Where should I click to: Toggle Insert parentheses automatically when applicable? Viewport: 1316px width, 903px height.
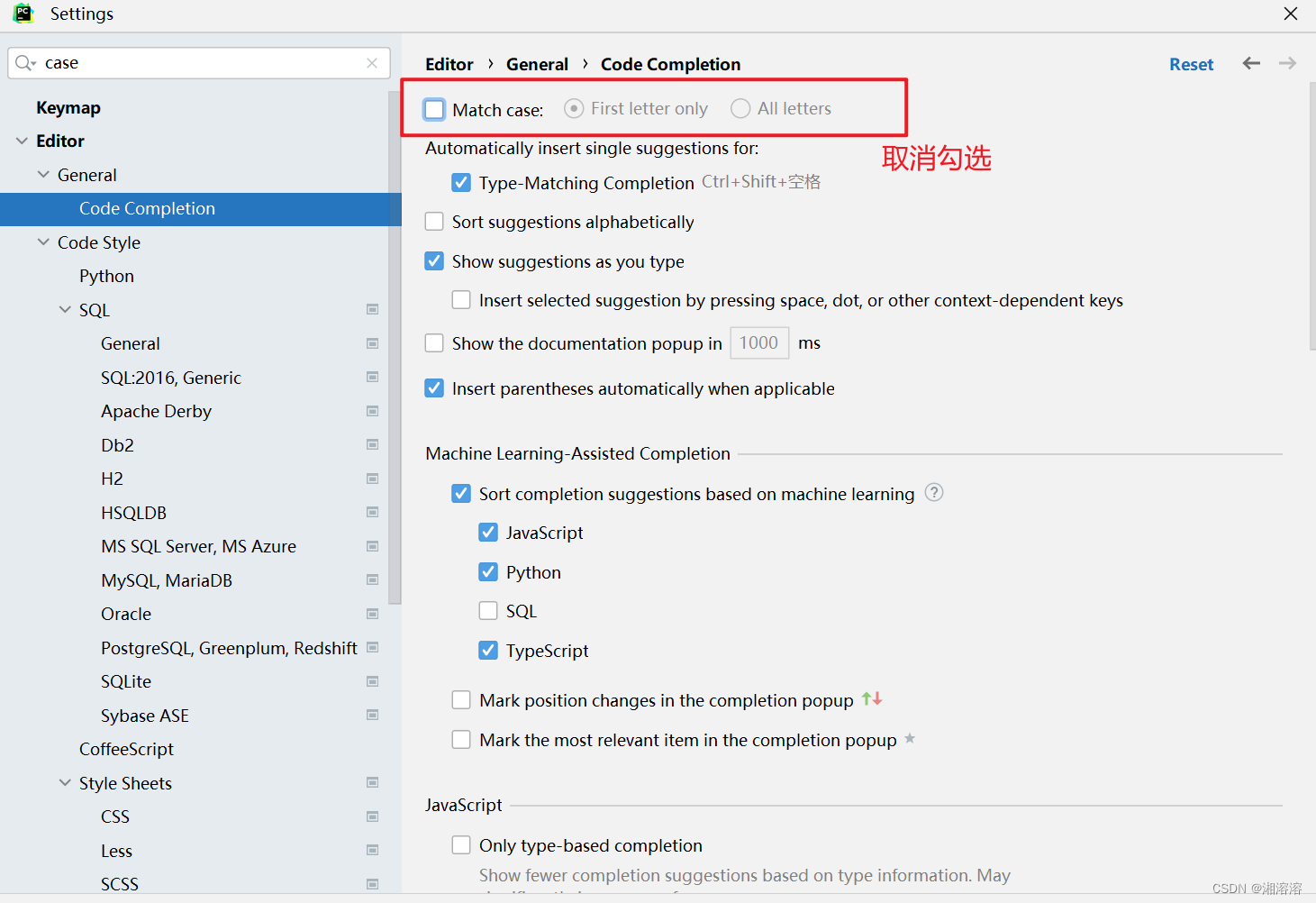pos(434,388)
